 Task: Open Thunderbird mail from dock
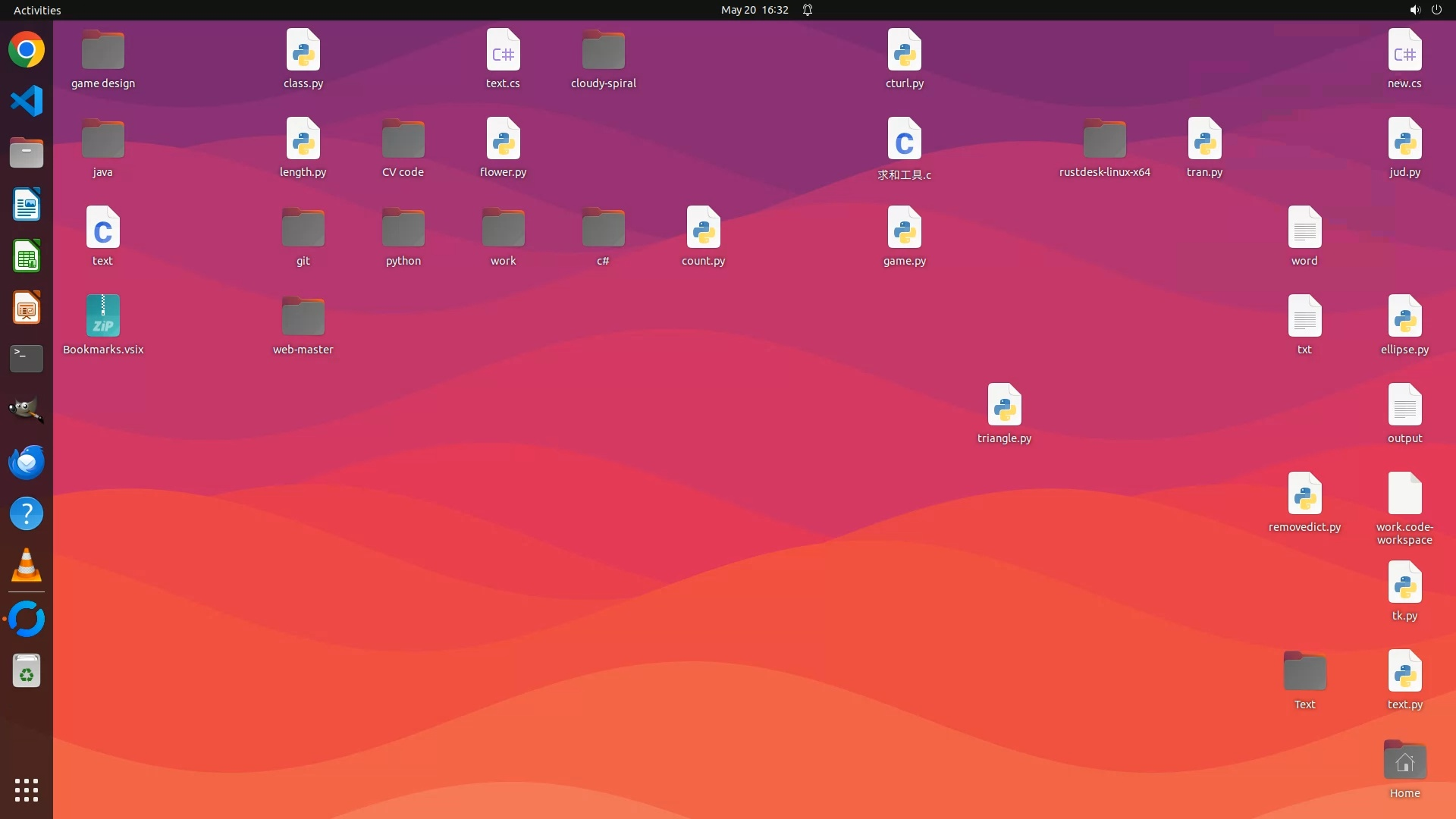point(27,462)
